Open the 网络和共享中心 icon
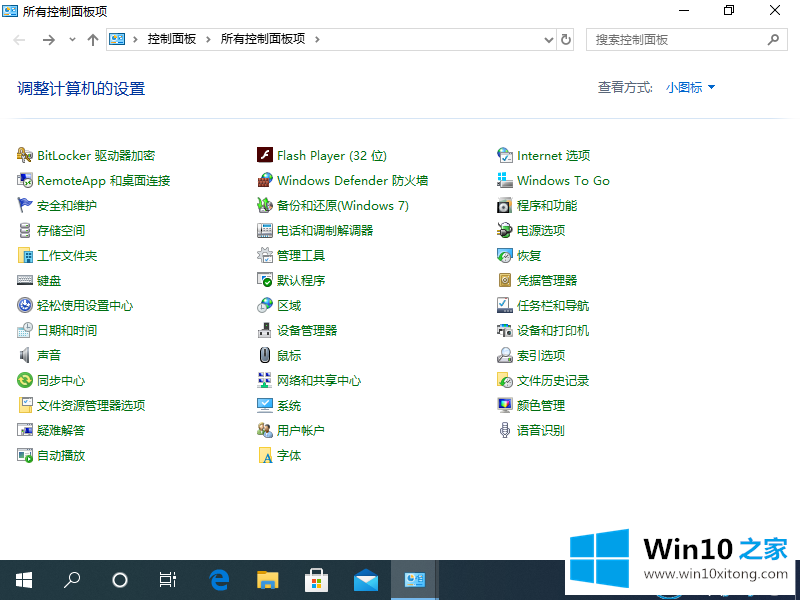The height and width of the screenshot is (600, 800). pyautogui.click(x=265, y=380)
